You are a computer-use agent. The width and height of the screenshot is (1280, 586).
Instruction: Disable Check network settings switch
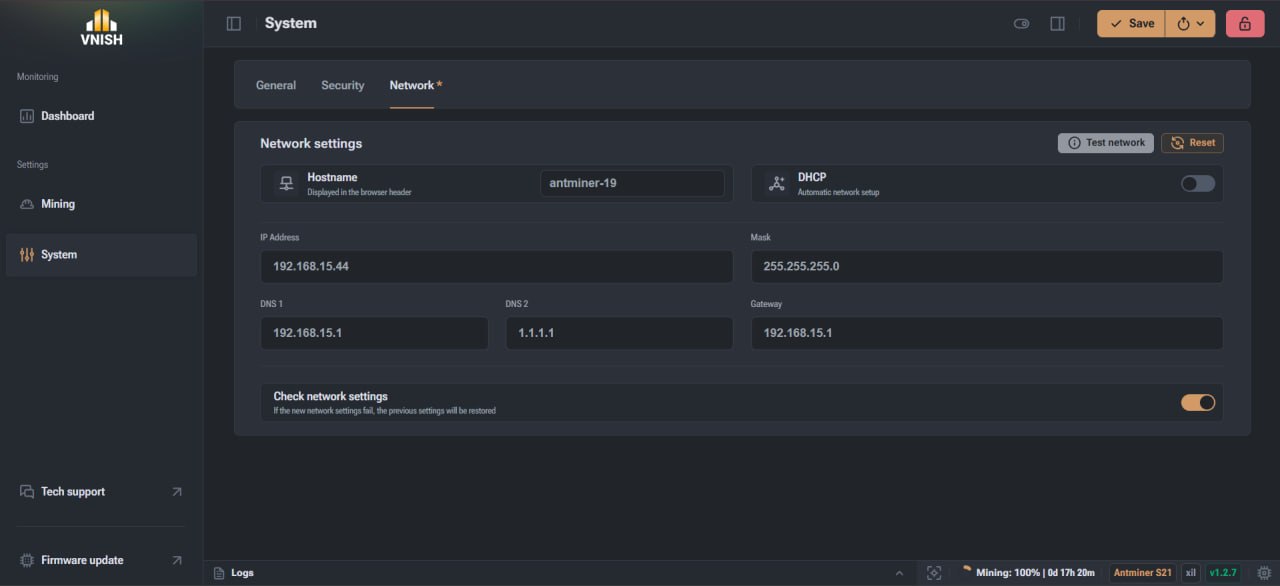point(1198,403)
